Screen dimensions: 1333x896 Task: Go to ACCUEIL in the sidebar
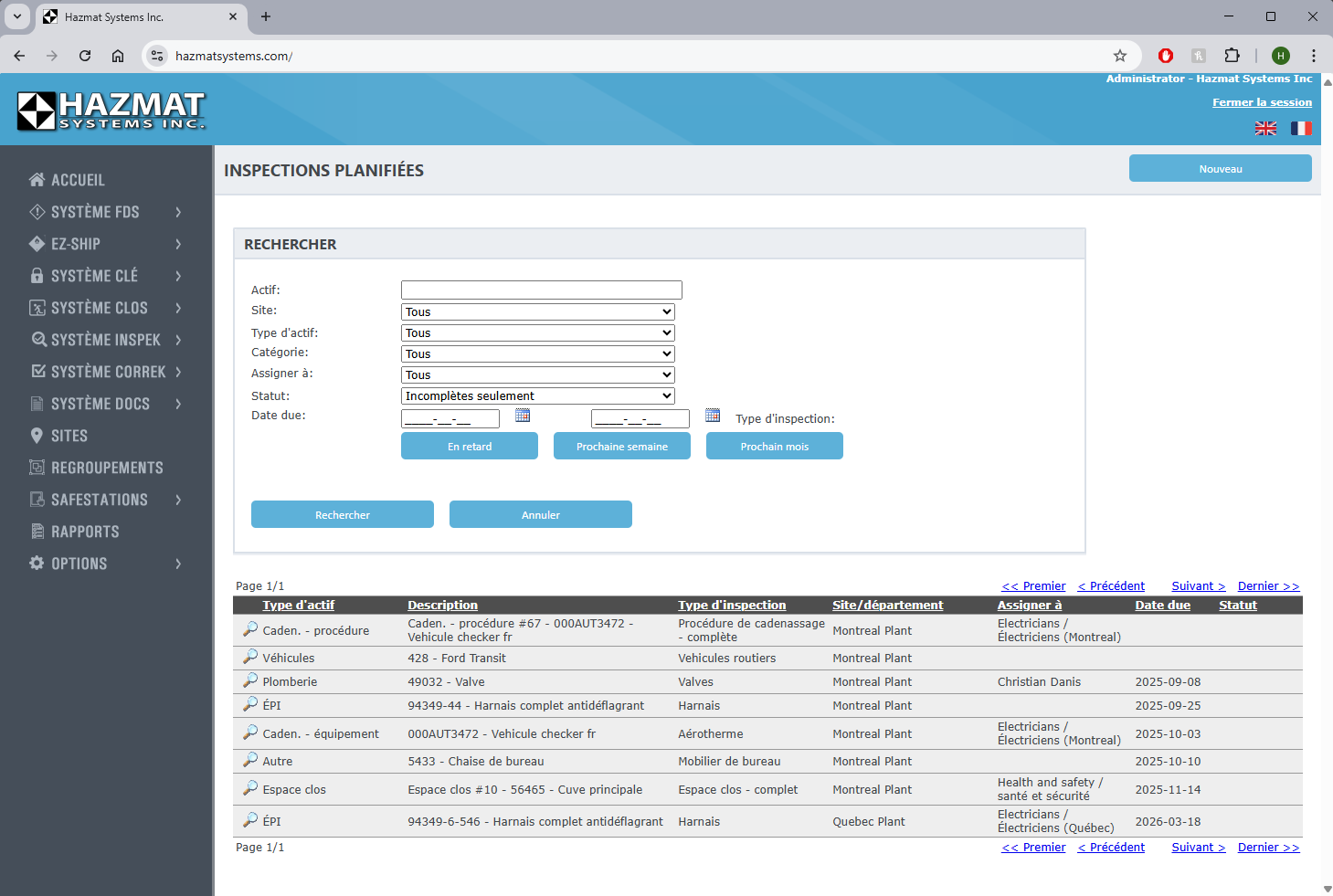click(x=78, y=181)
